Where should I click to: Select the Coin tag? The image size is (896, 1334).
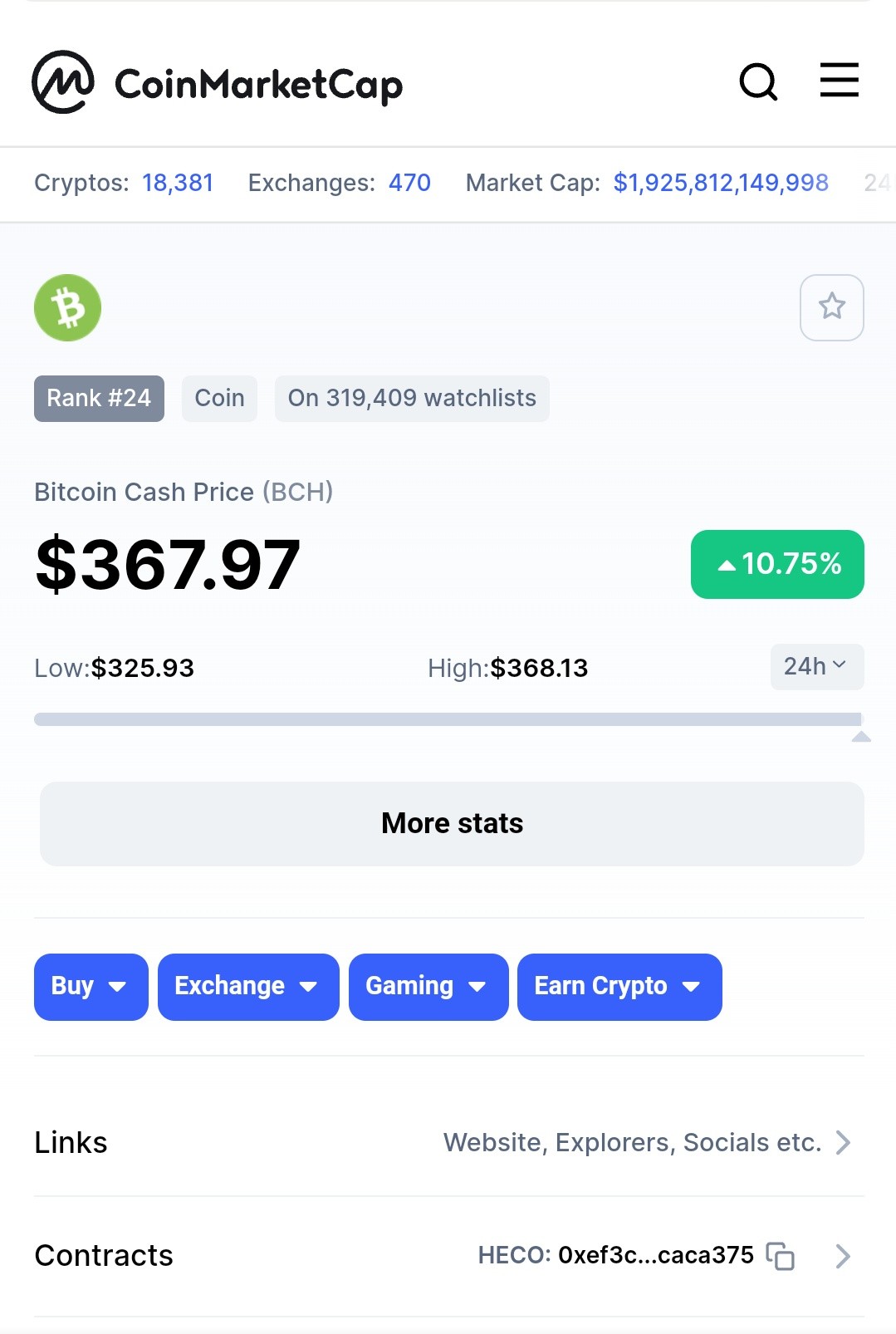tap(219, 399)
